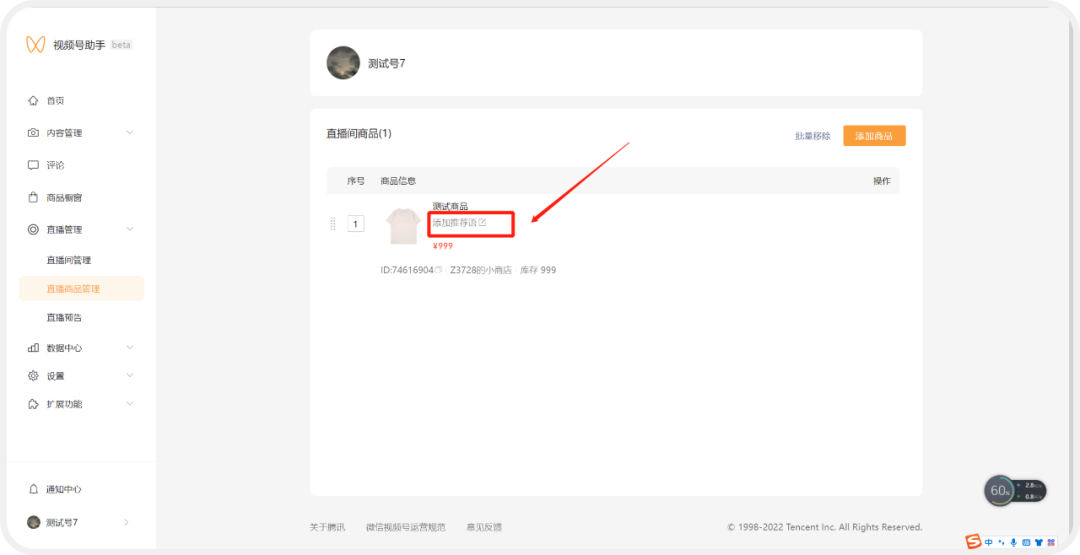Viewport: 1080px width, 555px height.
Task: Expand the 扩展功能 chevron
Action: (x=129, y=404)
